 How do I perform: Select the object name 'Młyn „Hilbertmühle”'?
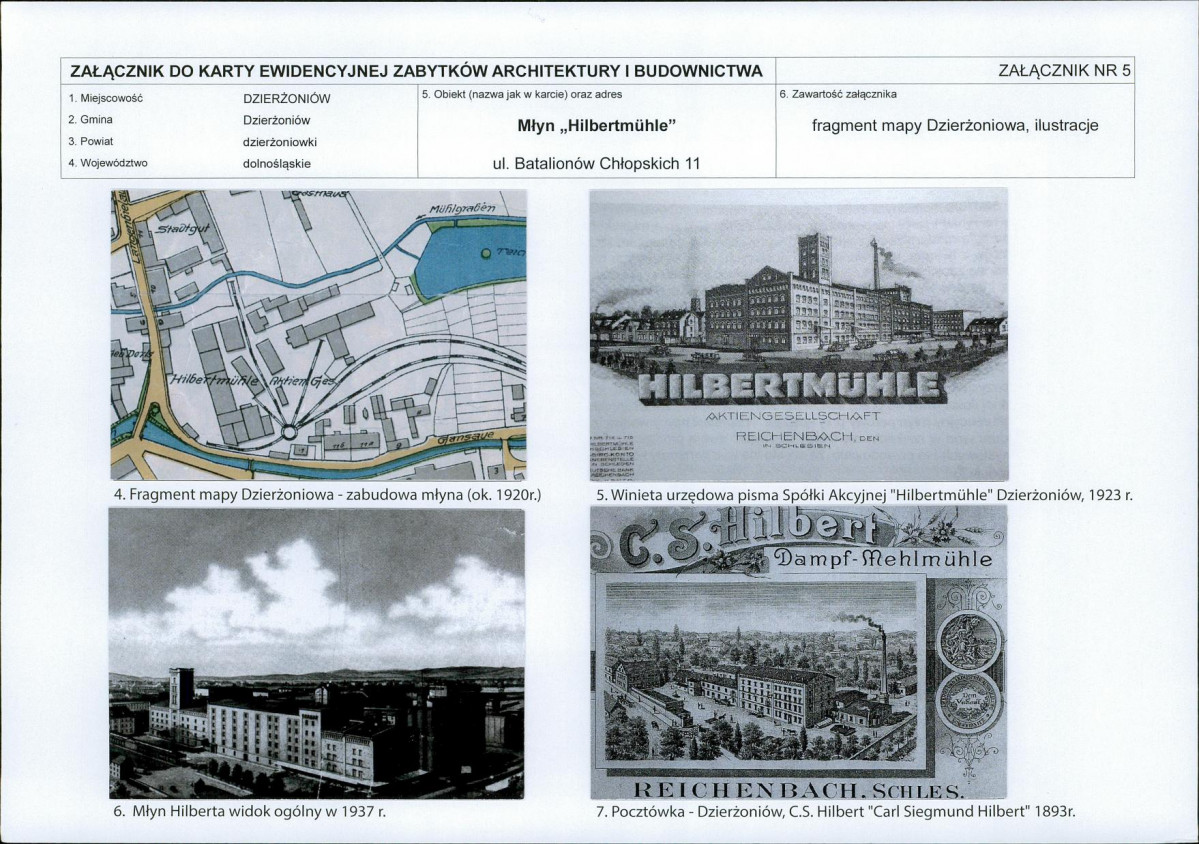pyautogui.click(x=597, y=125)
